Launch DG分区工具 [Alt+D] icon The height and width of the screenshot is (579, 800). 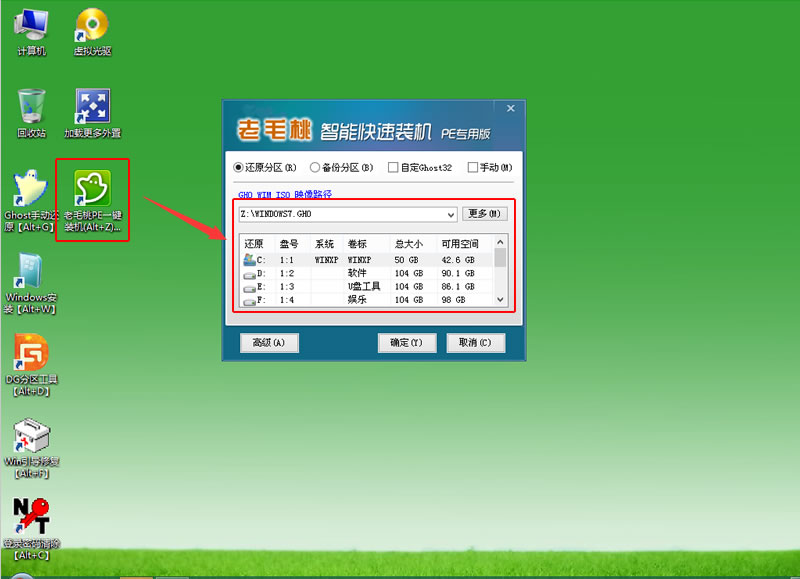tap(31, 365)
